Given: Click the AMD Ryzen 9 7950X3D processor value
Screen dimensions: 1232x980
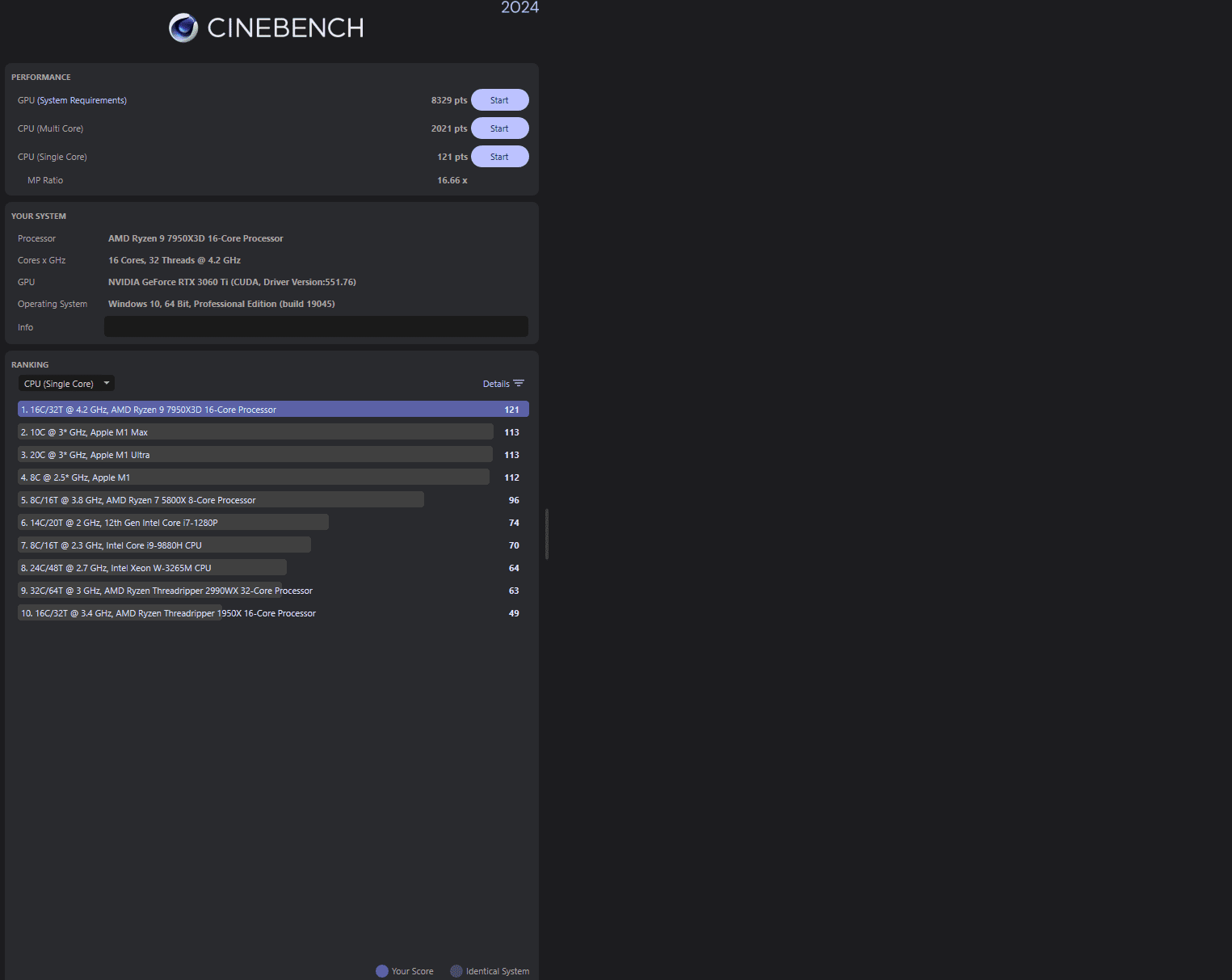Looking at the screenshot, I should (196, 238).
